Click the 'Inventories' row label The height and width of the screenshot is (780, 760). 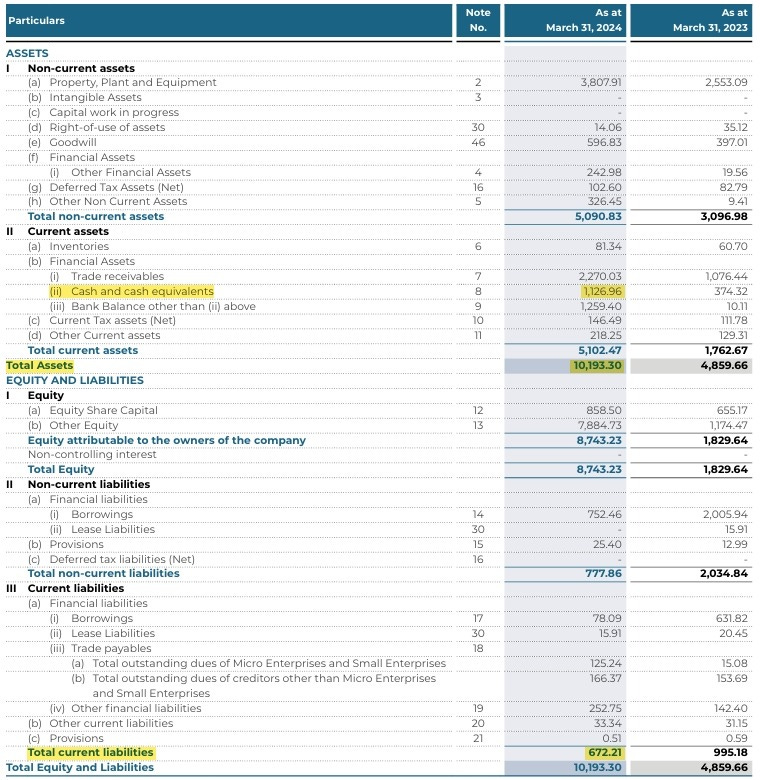click(x=79, y=246)
